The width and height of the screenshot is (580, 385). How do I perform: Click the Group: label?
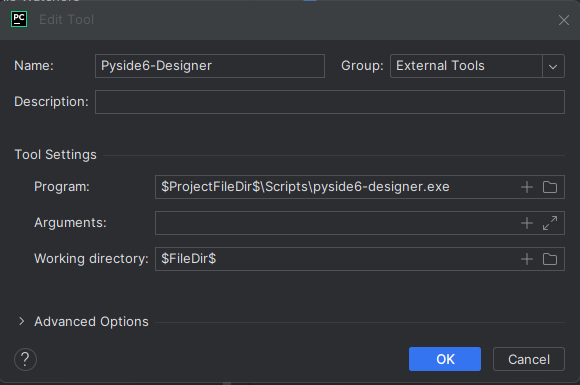click(x=362, y=65)
